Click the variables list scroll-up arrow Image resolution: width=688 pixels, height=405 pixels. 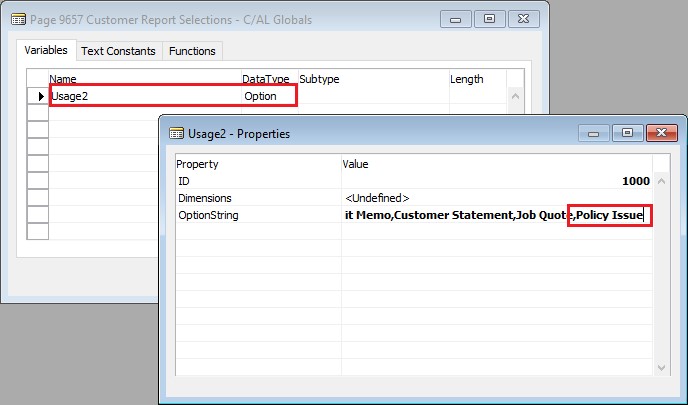coord(516,97)
